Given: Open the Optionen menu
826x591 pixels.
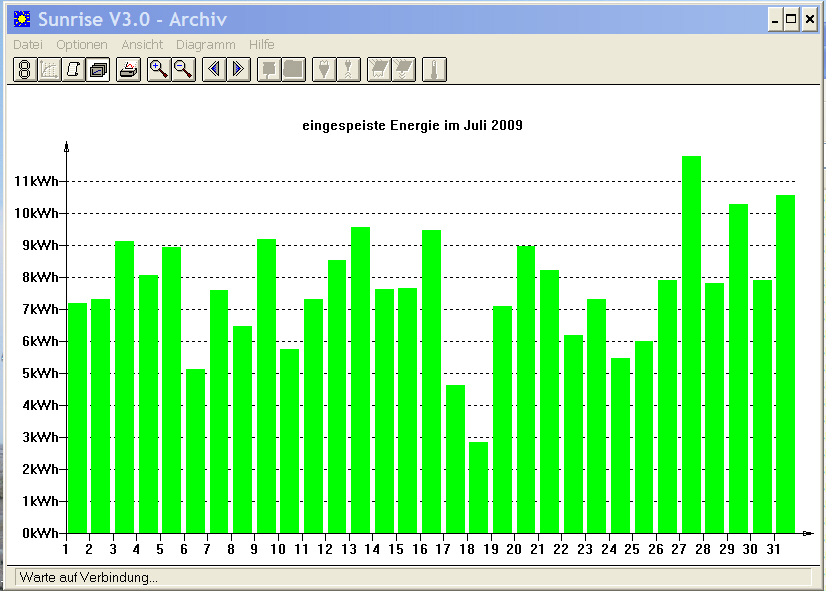Looking at the screenshot, I should pos(82,45).
